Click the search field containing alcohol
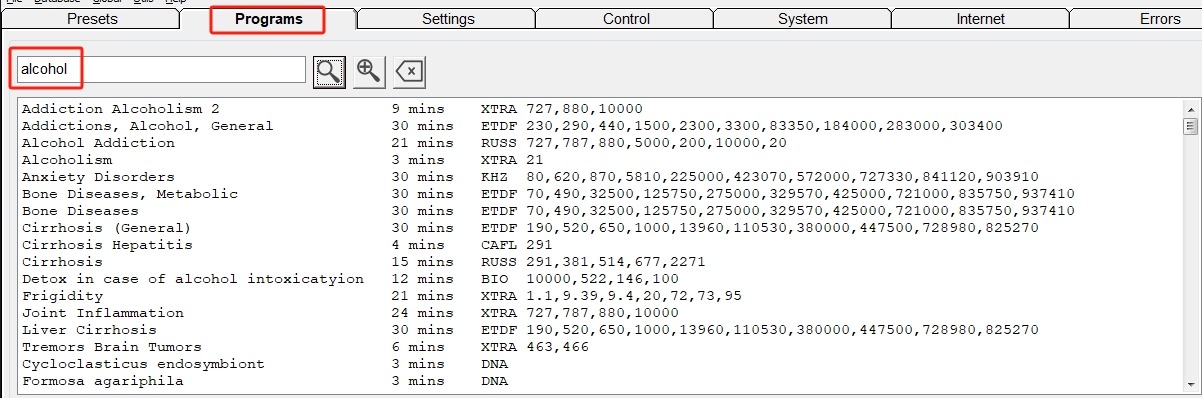 [160, 70]
